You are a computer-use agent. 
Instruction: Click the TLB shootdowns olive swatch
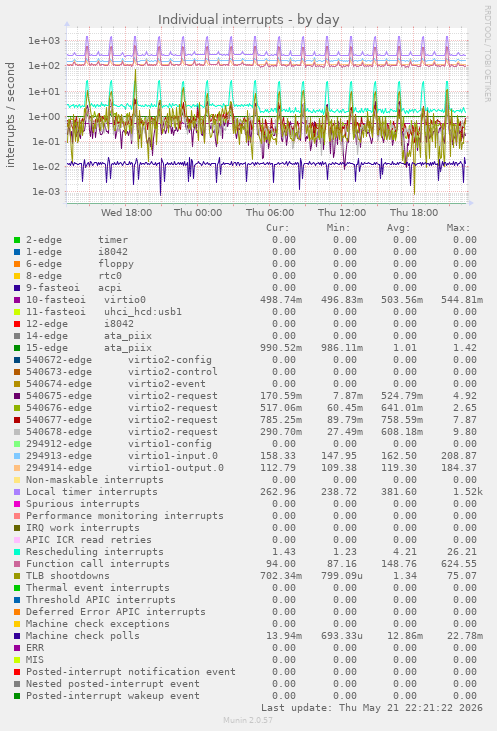click(x=17, y=576)
